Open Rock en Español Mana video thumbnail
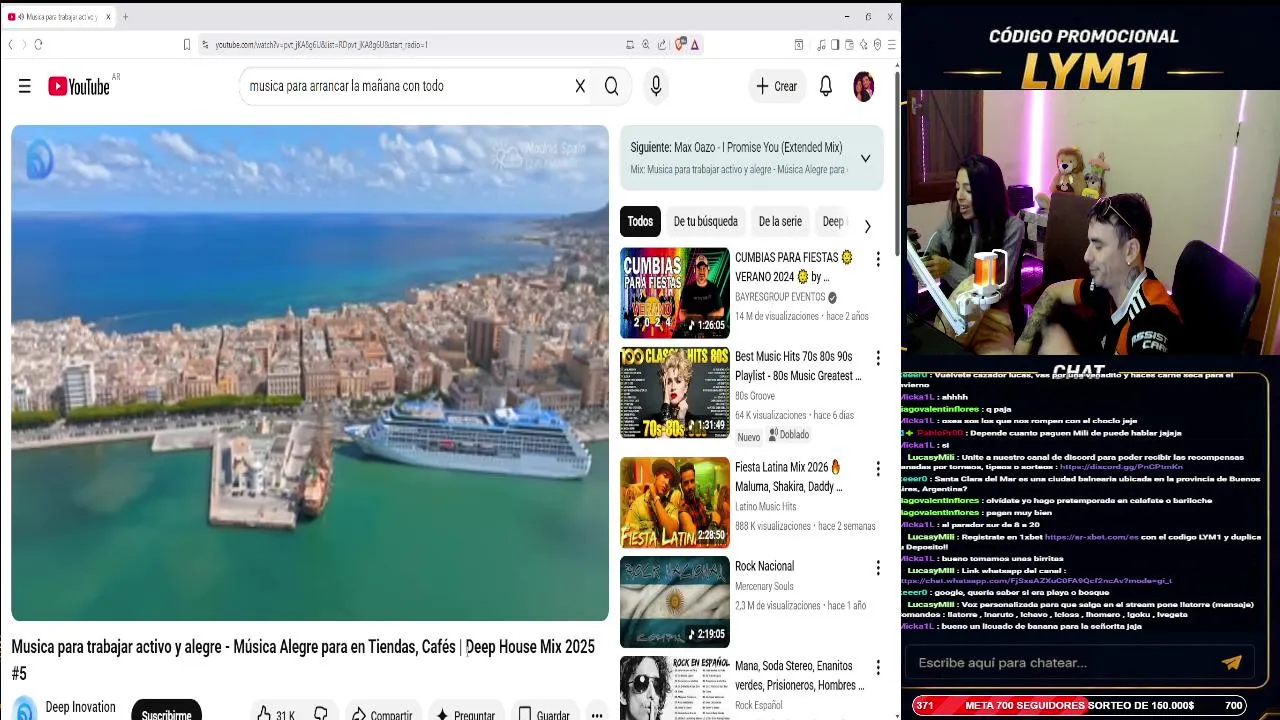The height and width of the screenshot is (720, 1280). coord(675,688)
